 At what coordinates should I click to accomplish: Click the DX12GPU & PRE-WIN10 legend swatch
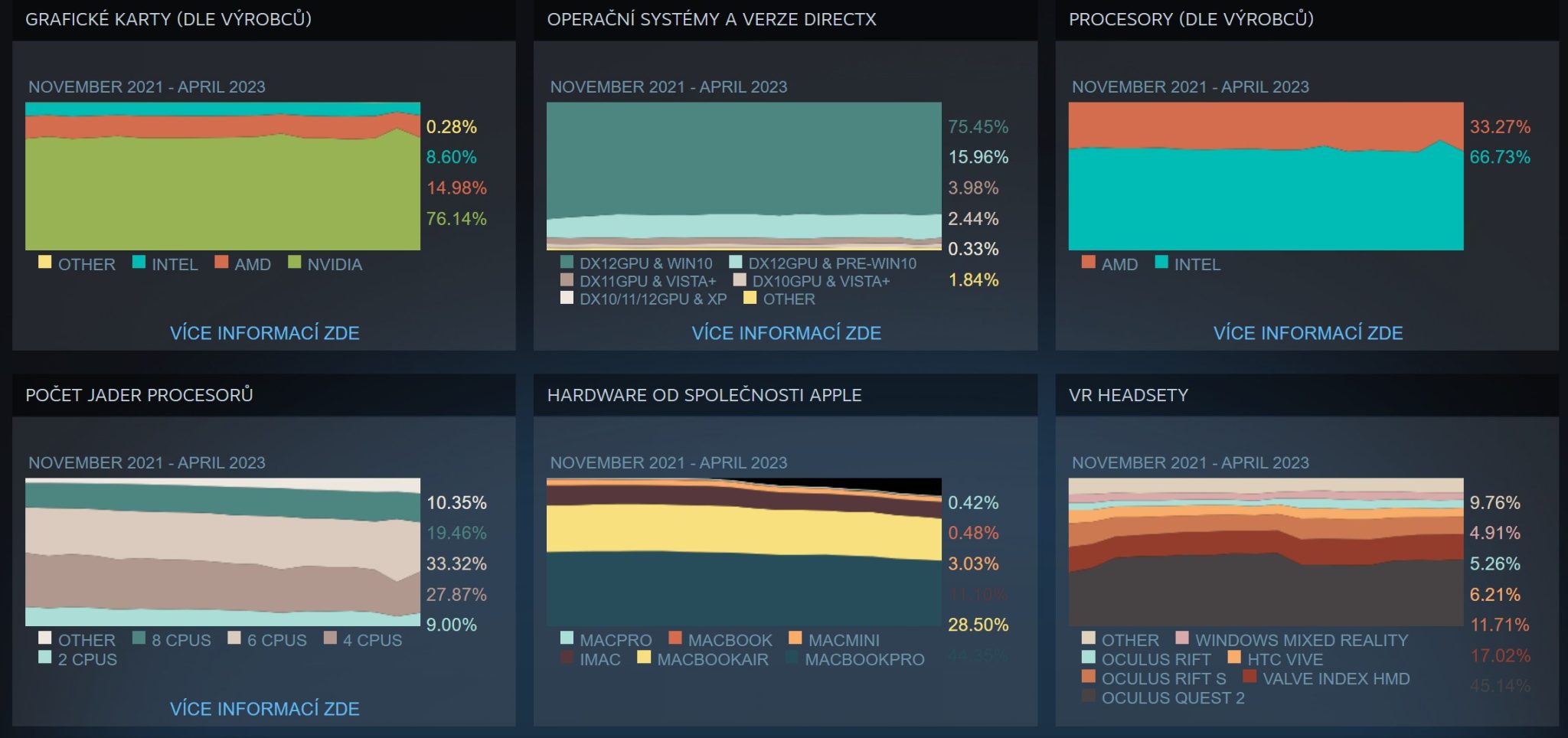tap(736, 263)
